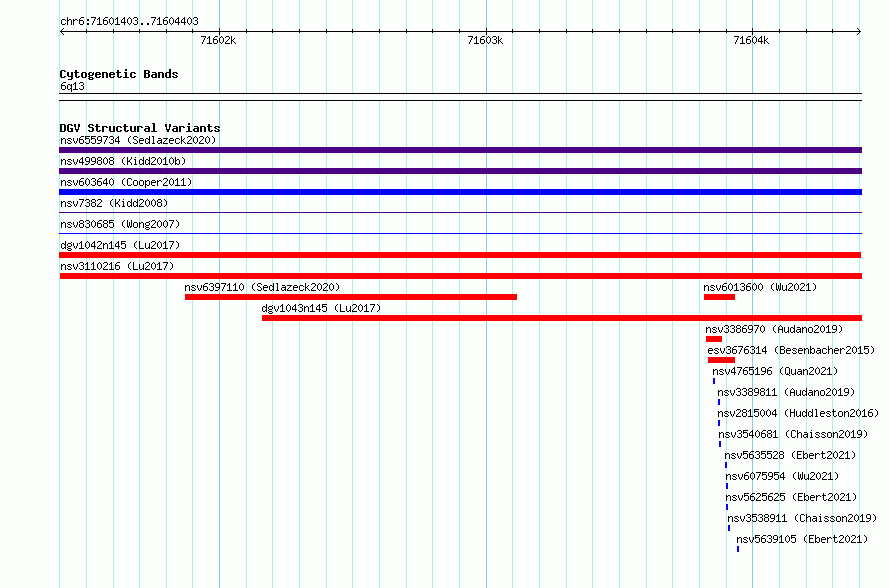Viewport: 890px width, 588px height.
Task: Select the nsv3540681 (Chaisson2019) label
Action: pos(794,434)
